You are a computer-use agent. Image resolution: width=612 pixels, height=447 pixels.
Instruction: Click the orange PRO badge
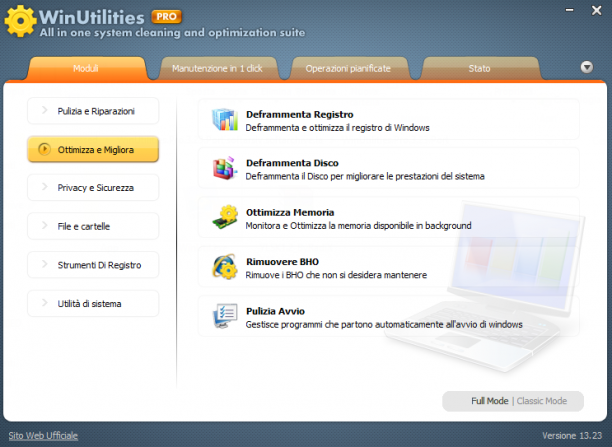[x=167, y=17]
